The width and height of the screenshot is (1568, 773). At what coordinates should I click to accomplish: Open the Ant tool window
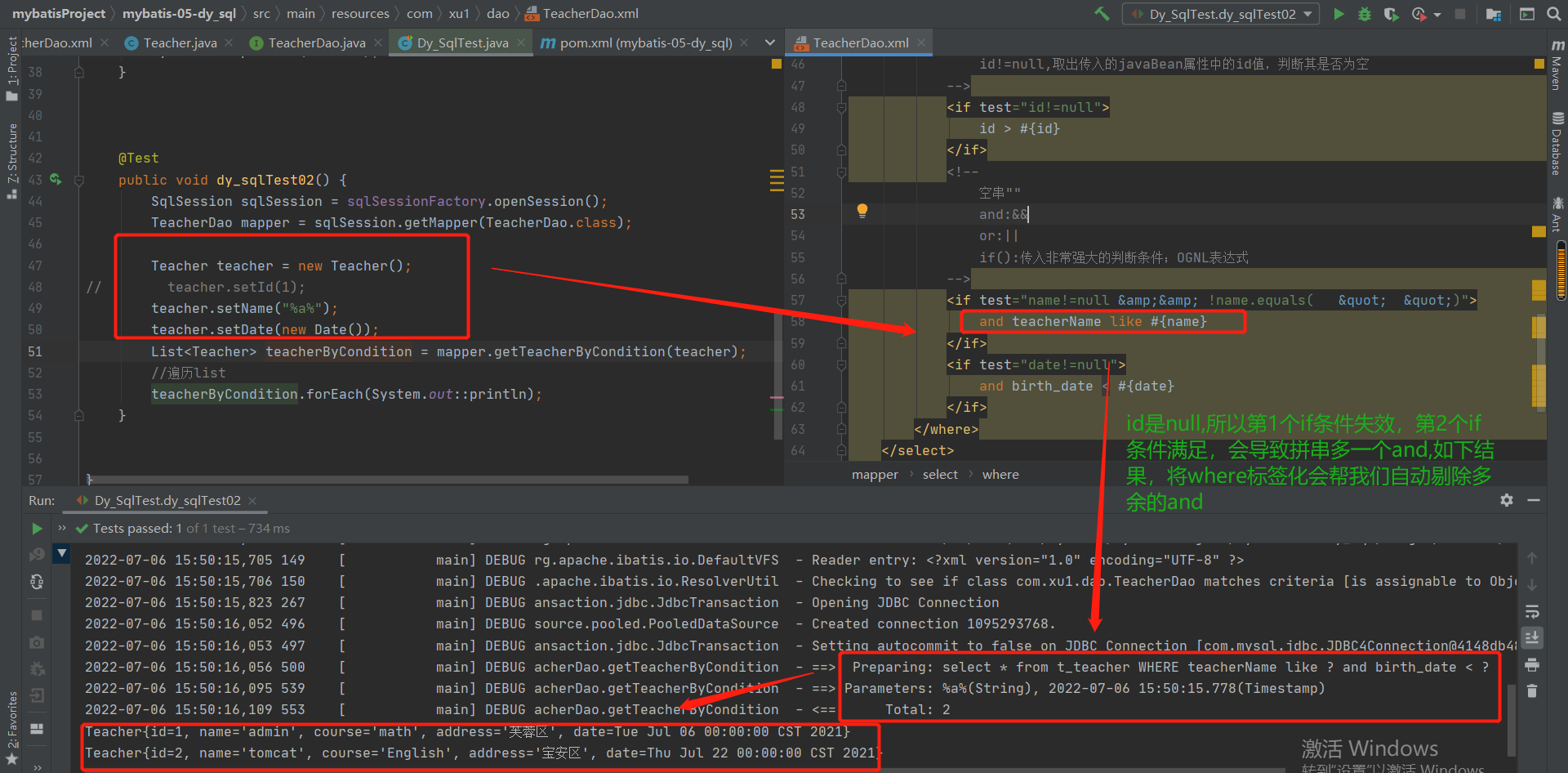point(1557,214)
